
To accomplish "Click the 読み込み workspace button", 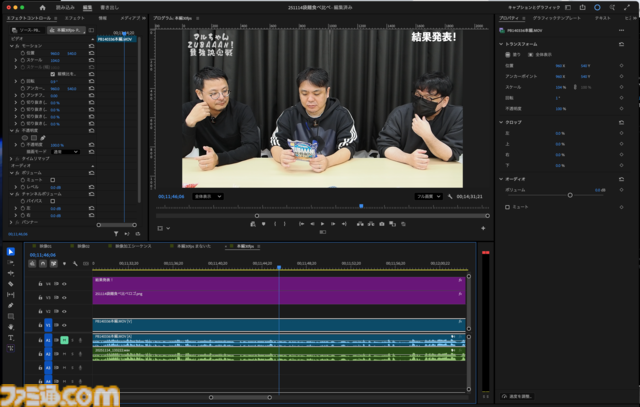I will coord(64,7).
